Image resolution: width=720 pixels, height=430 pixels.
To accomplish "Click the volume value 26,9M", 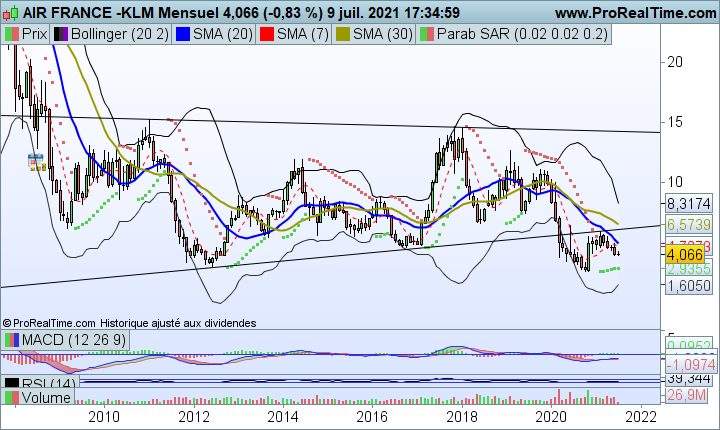I will (x=686, y=394).
